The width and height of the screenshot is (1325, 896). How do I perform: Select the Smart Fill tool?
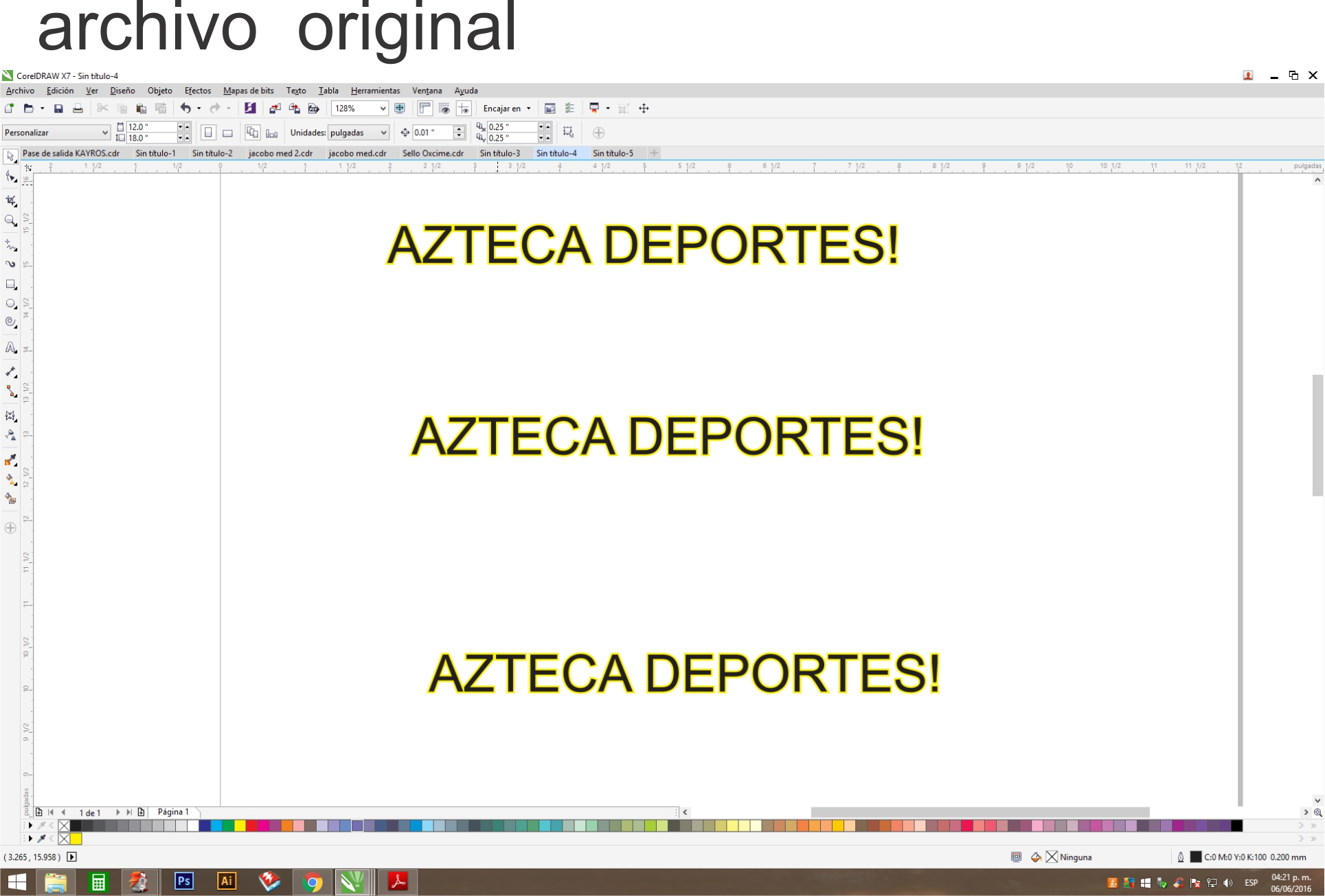coord(11,498)
